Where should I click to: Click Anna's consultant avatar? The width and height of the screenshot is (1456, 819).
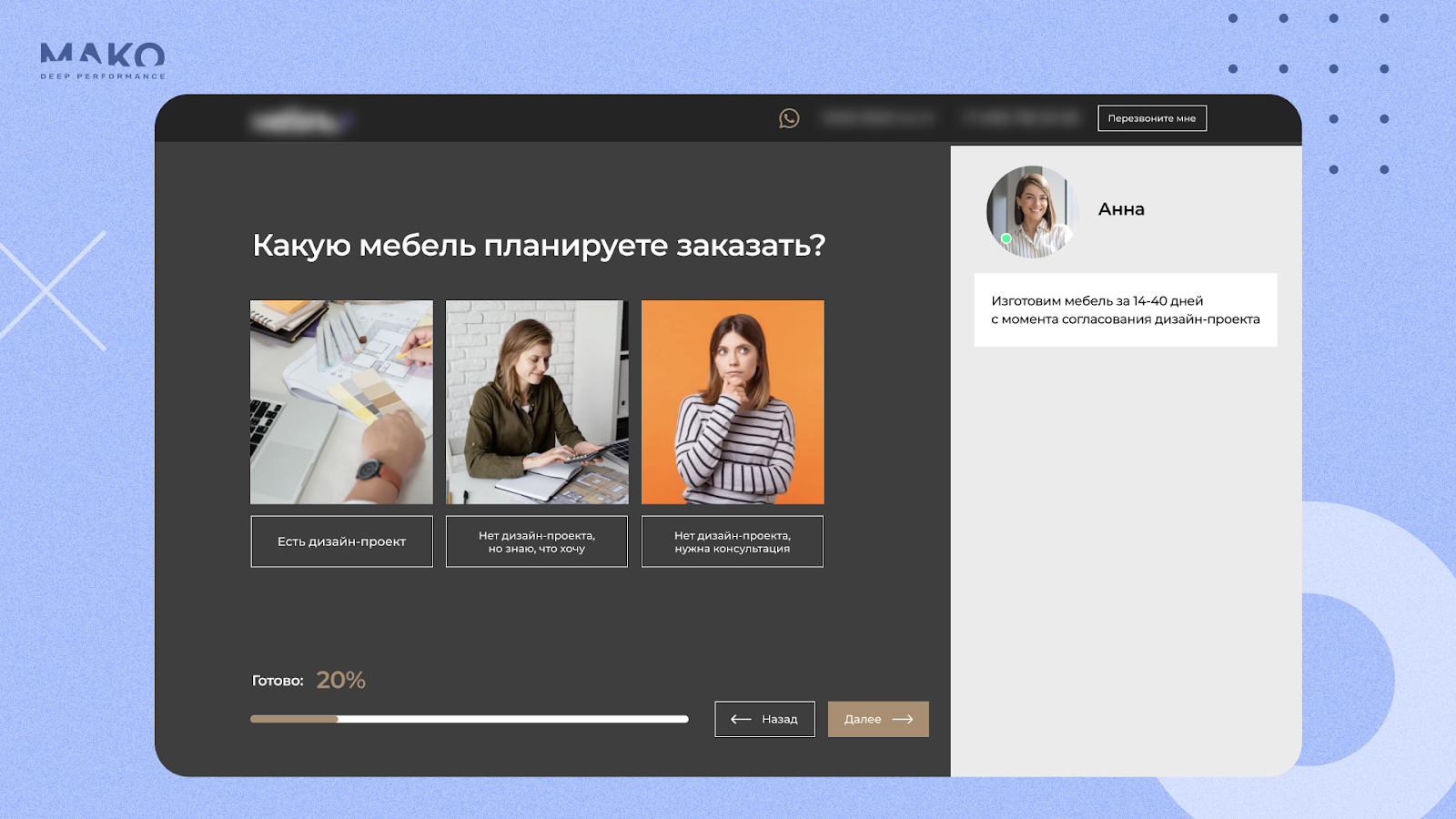[x=1032, y=211]
